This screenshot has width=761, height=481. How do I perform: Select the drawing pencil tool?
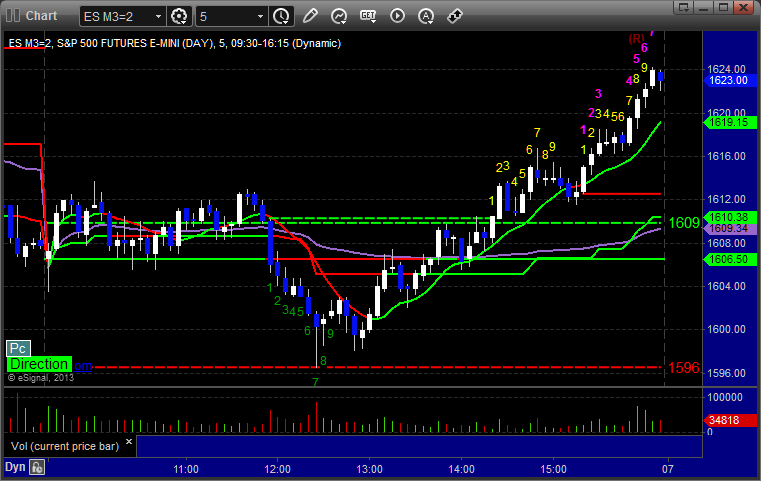click(x=310, y=16)
